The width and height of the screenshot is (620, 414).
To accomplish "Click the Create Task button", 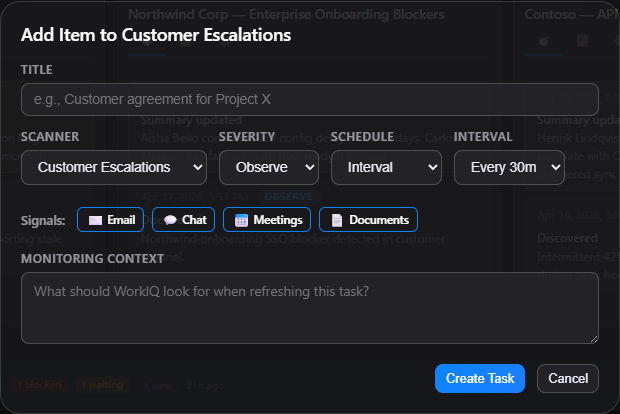I will coord(480,378).
